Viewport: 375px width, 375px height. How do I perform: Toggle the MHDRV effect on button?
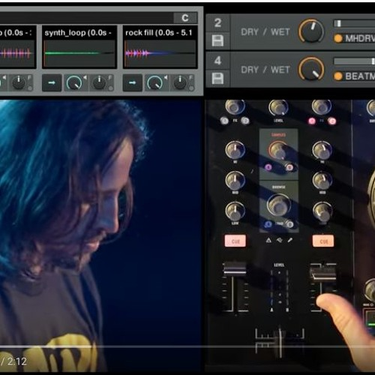[338, 38]
